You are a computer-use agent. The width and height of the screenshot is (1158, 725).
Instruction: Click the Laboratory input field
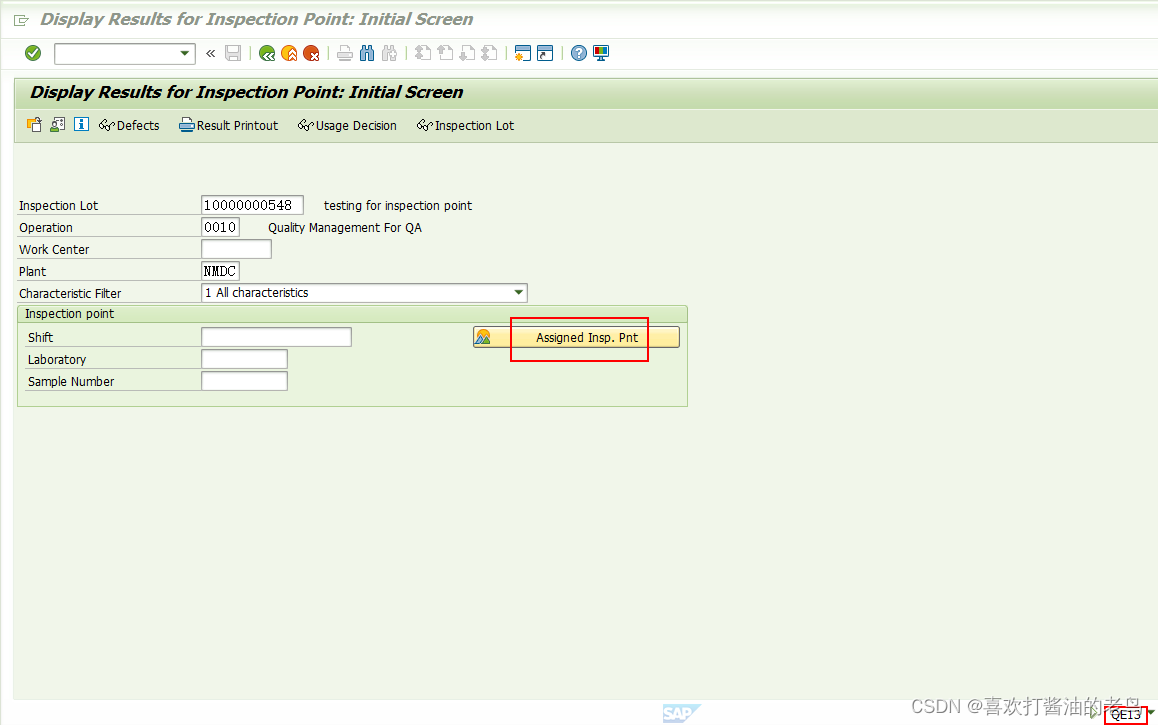tap(244, 360)
